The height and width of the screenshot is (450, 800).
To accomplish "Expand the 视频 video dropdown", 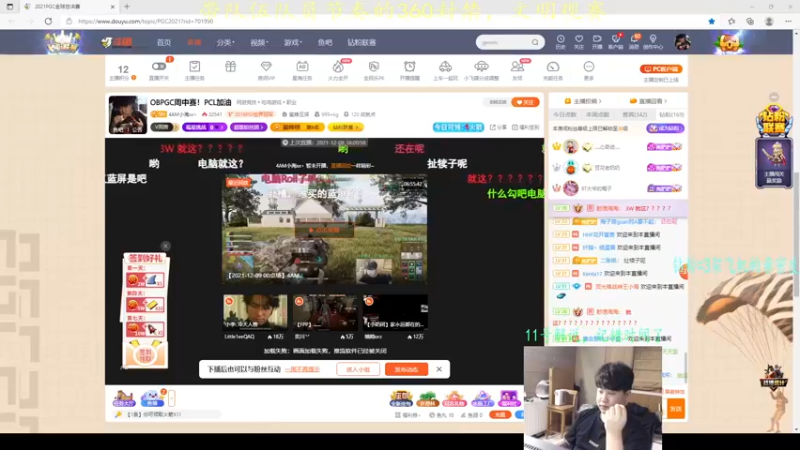I will (x=259, y=42).
